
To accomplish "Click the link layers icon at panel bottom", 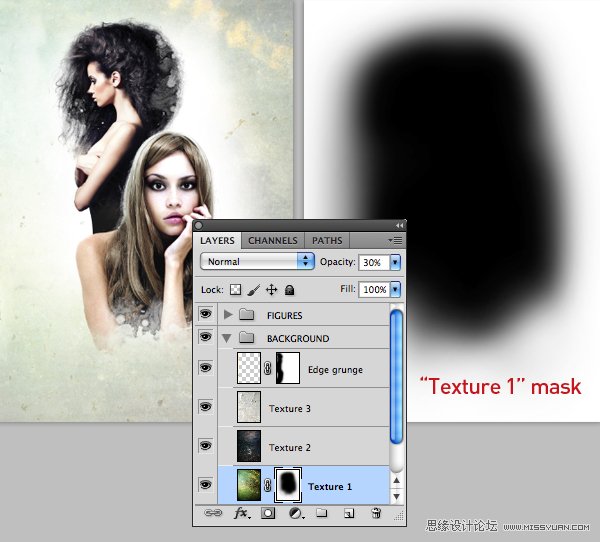I will 213,513.
